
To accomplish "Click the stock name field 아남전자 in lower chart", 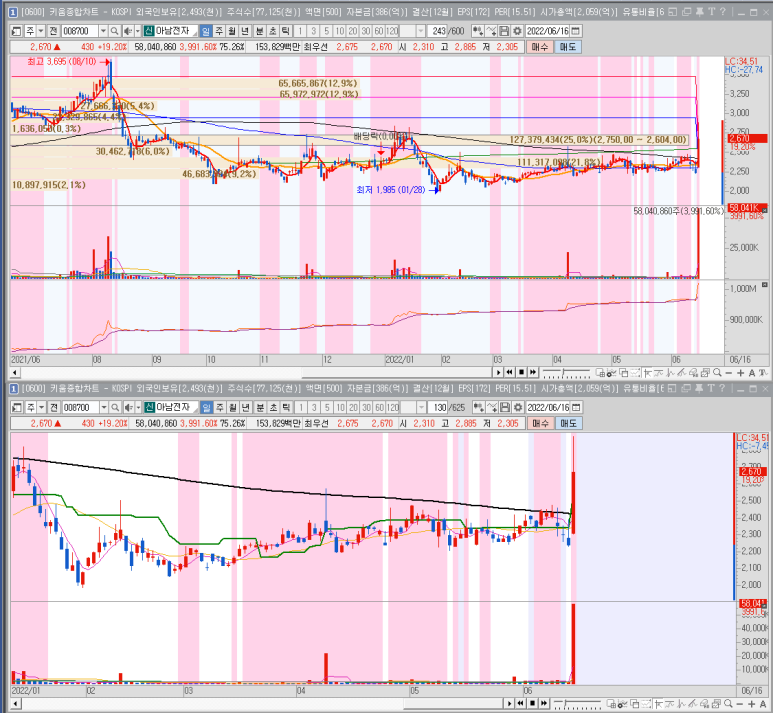I will click(x=176, y=407).
